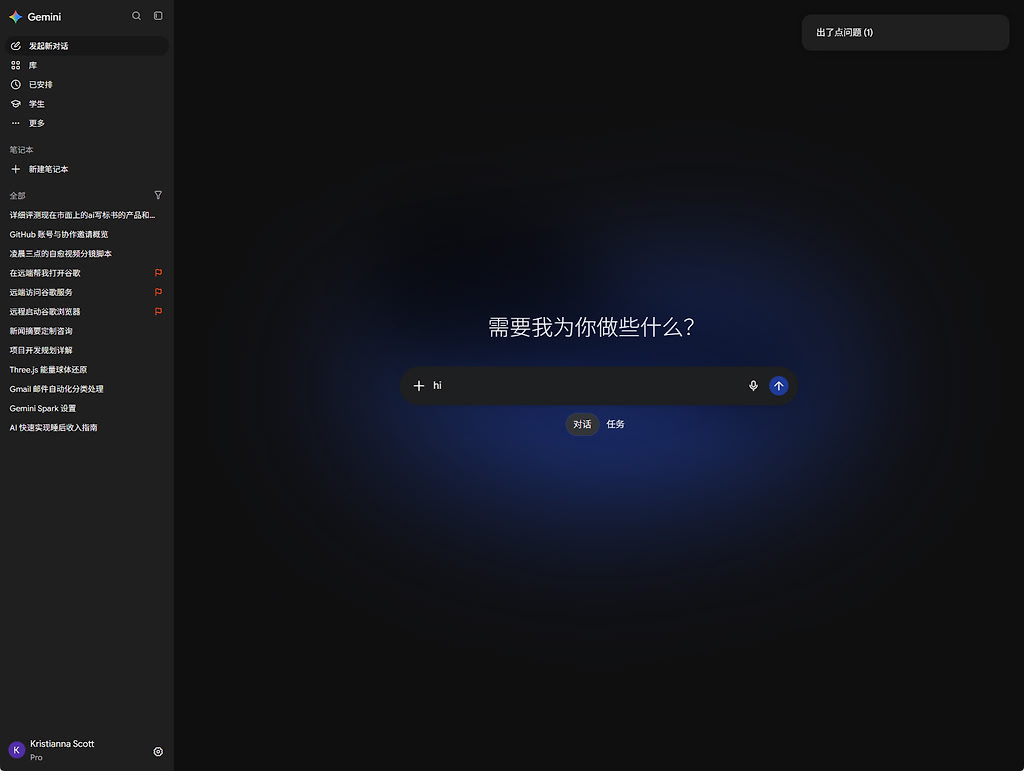Open the settings gear icon

pos(158,751)
